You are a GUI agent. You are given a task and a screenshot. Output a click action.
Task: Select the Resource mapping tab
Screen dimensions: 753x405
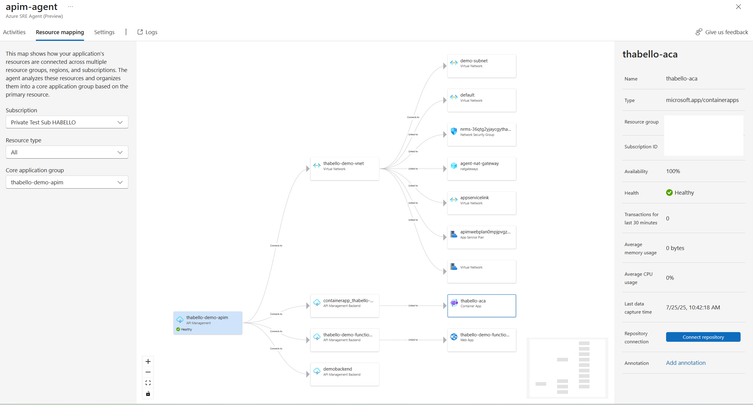click(60, 32)
